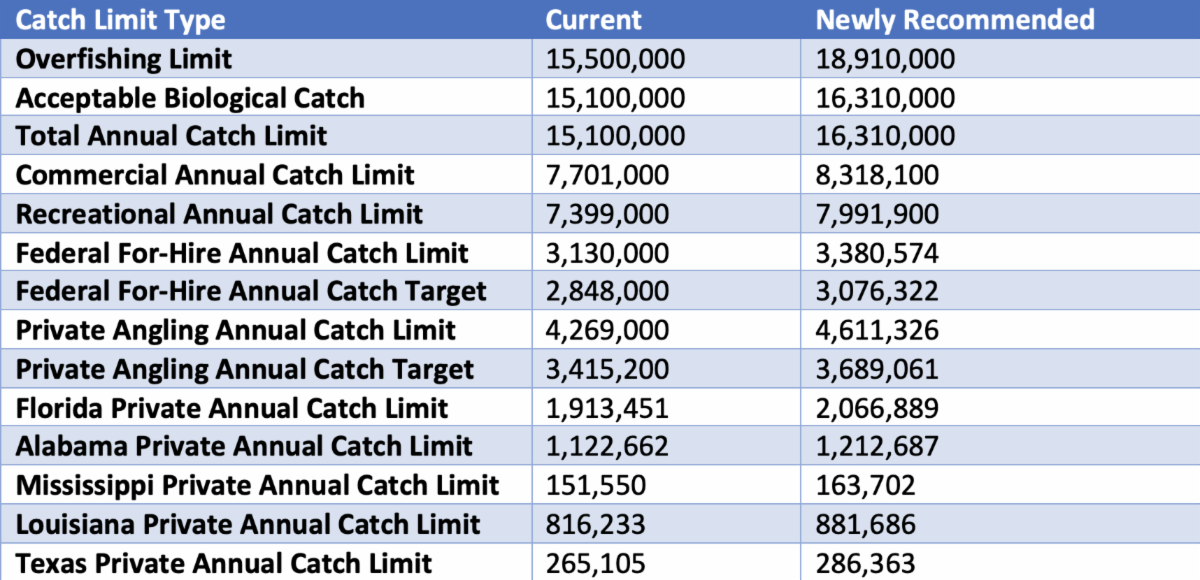Select the Texas recommended value 286,363

coord(865,563)
